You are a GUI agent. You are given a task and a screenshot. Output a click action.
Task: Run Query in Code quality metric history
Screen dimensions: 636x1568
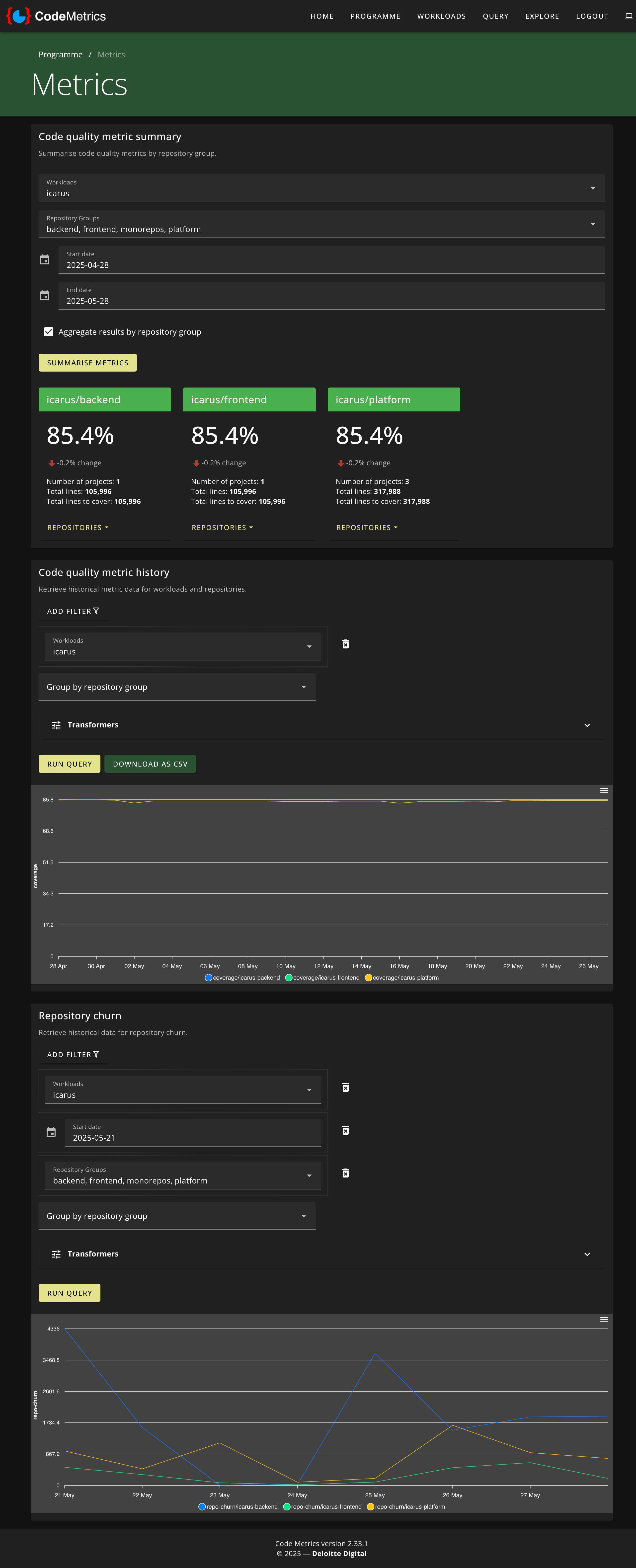[x=69, y=764]
